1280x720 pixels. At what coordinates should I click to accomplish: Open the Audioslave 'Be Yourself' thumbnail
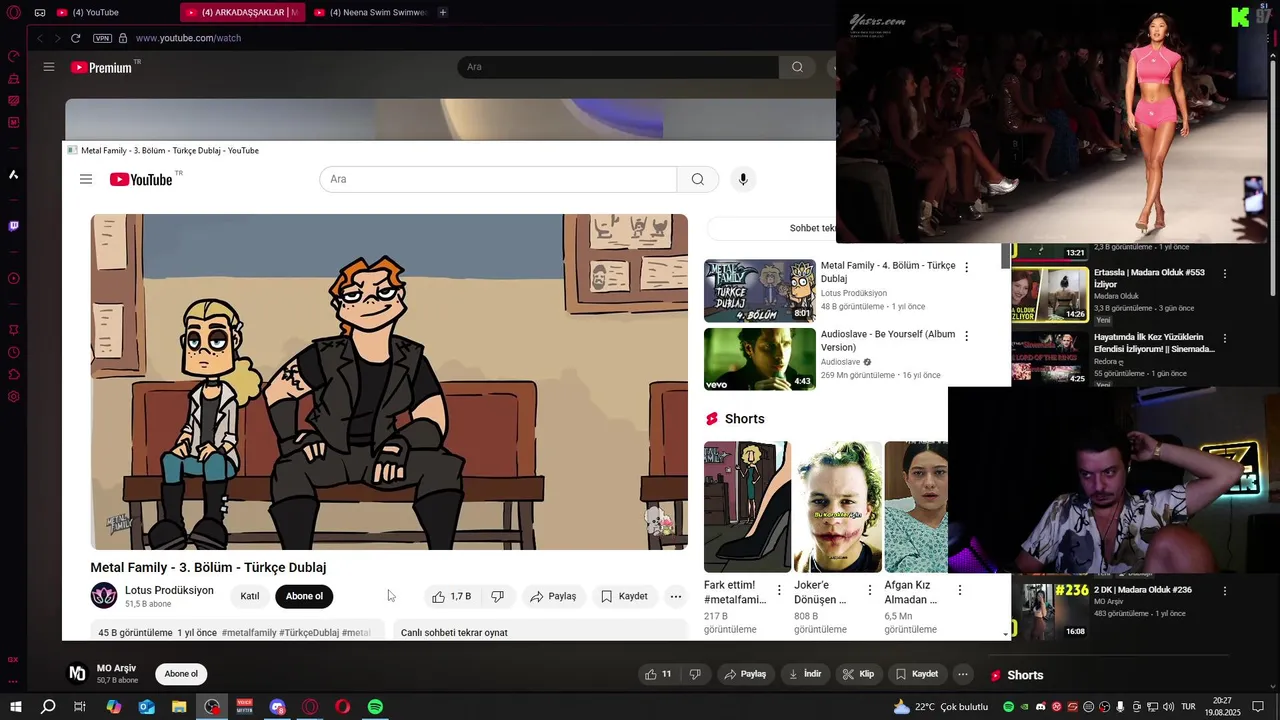(760, 359)
